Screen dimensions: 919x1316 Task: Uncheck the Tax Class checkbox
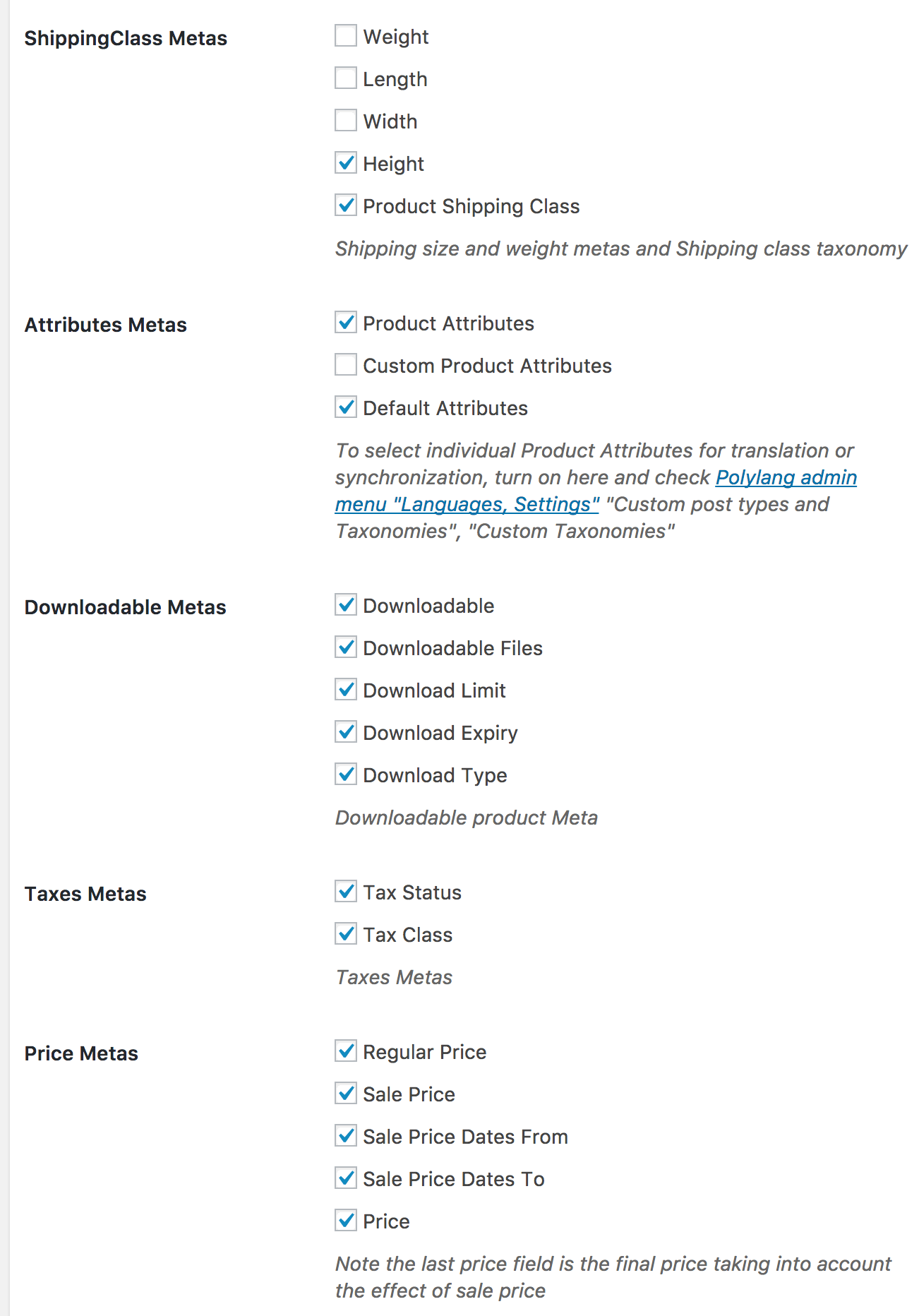(x=346, y=934)
